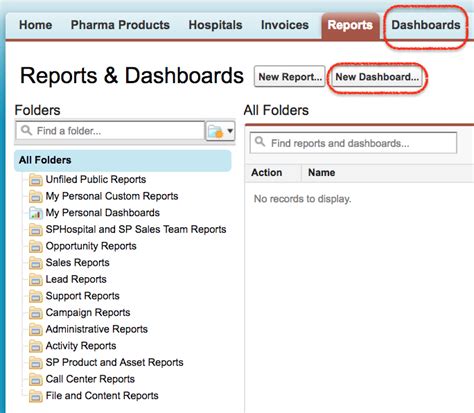Open Unfiled Public Reports folder

pyautogui.click(x=96, y=179)
